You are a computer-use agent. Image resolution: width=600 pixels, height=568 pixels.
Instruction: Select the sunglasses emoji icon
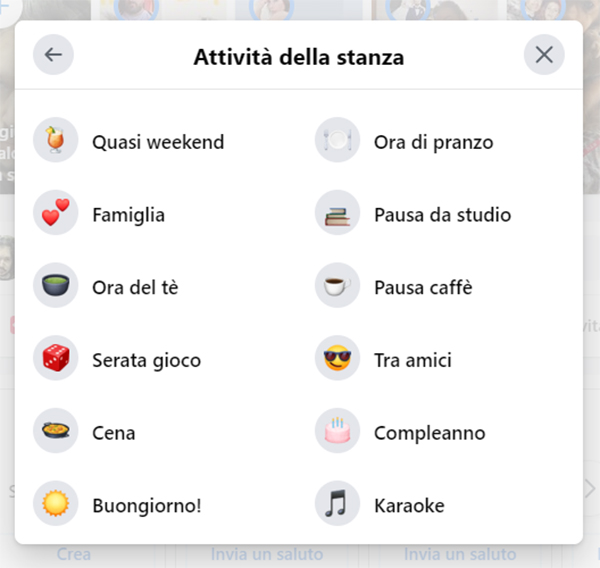click(x=336, y=360)
